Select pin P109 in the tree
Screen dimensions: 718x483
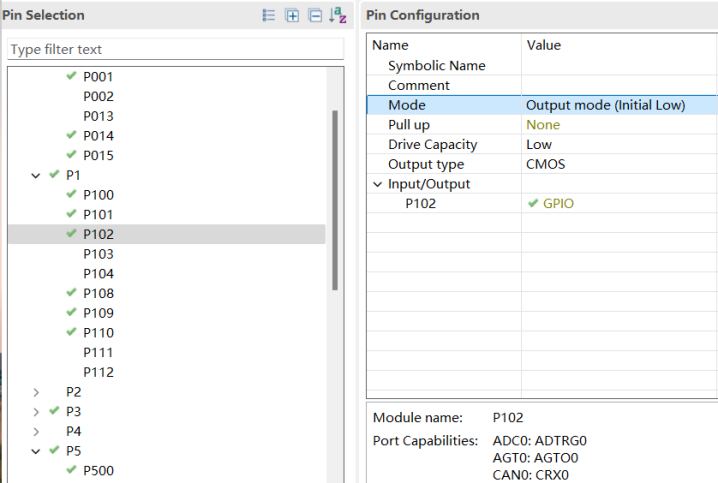(x=98, y=313)
